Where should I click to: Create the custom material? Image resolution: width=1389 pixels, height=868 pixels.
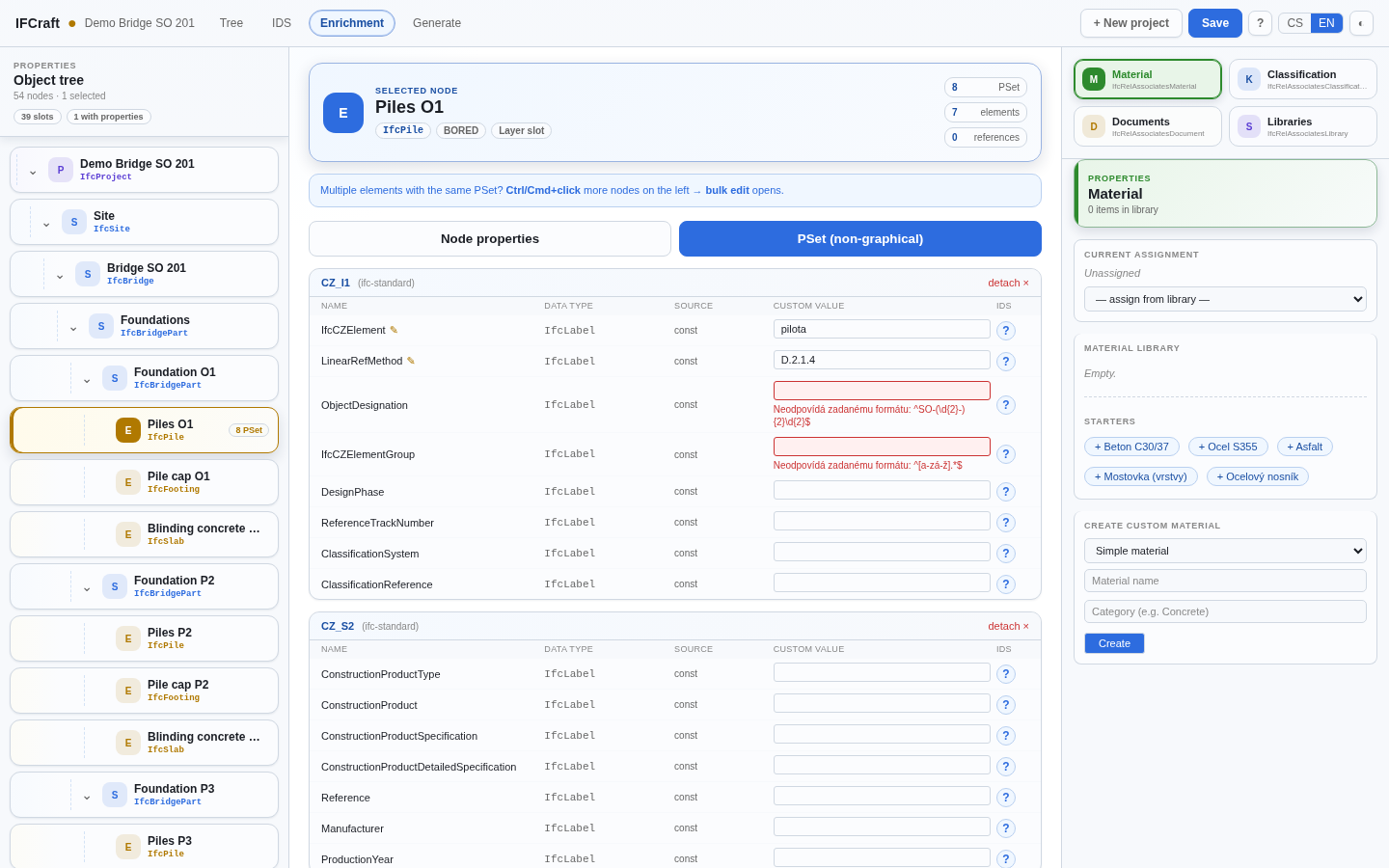pos(1114,643)
